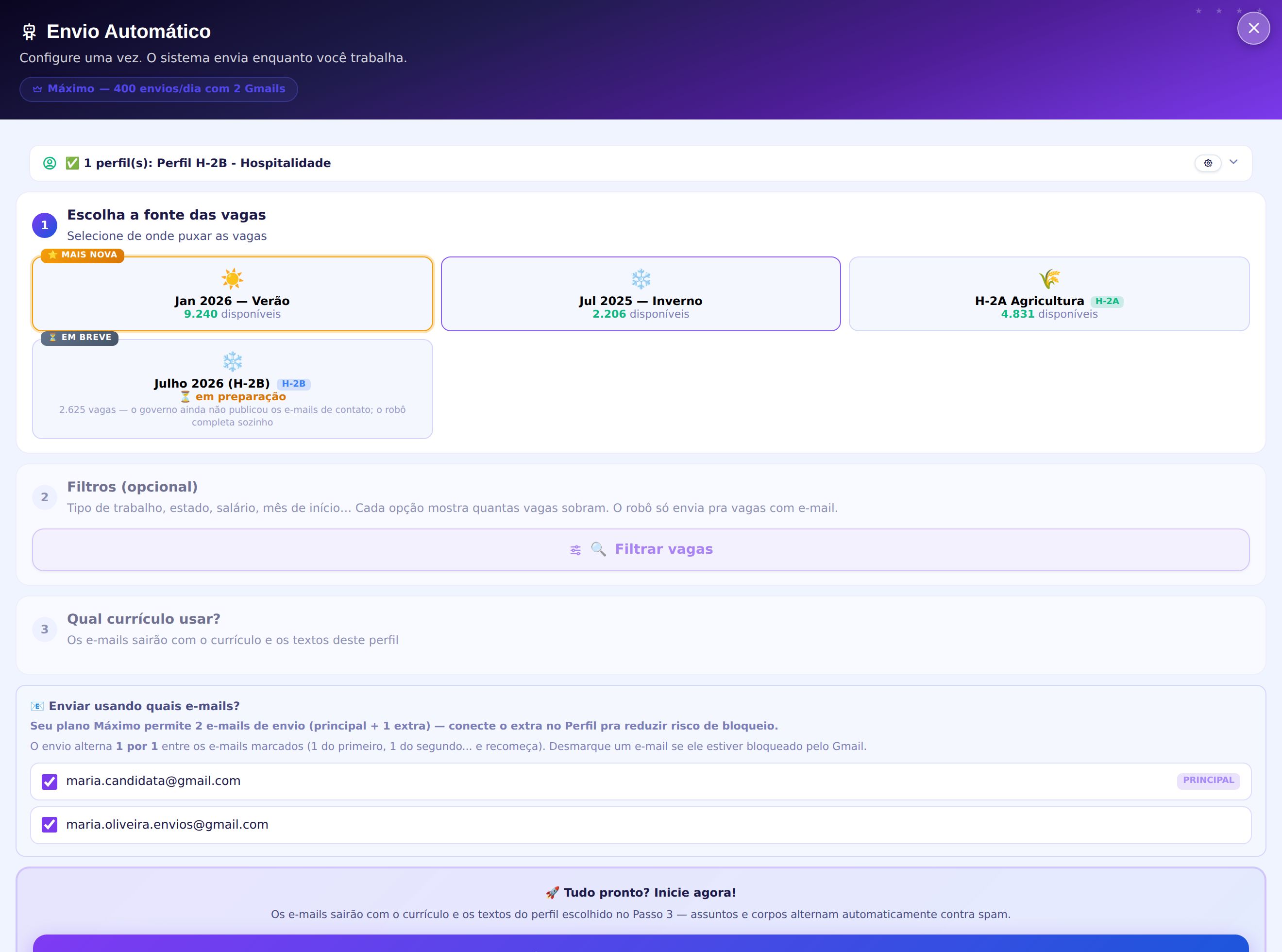1282x952 pixels.
Task: Open profile settings gear button
Action: tap(1208, 163)
